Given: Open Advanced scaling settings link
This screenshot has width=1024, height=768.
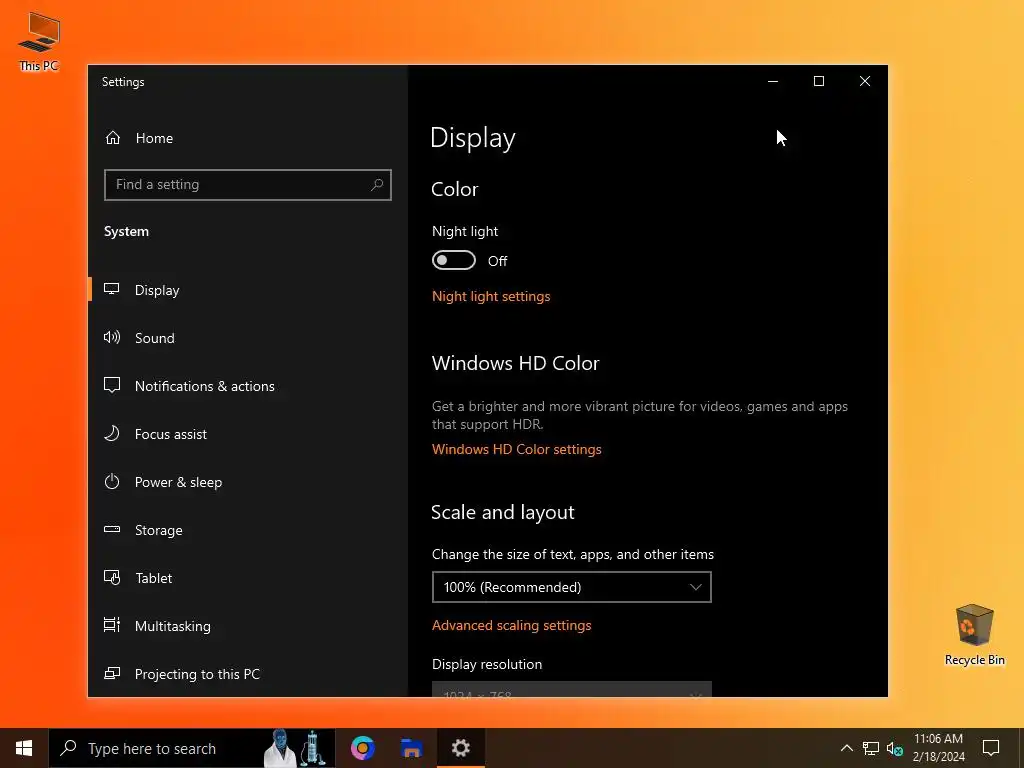Looking at the screenshot, I should coord(511,625).
